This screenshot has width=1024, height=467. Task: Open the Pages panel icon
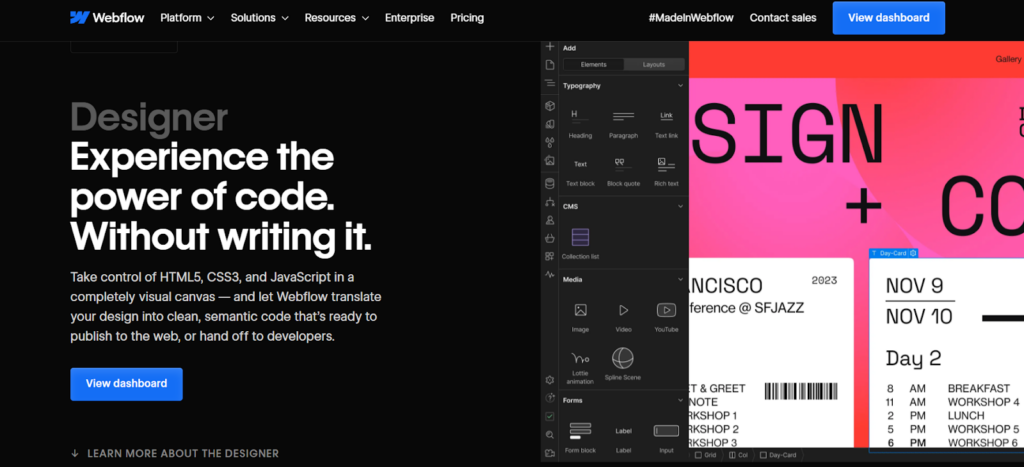550,65
